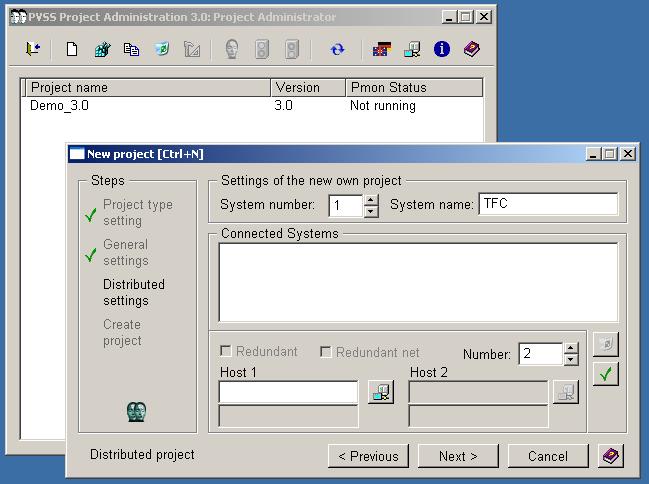Image resolution: width=649 pixels, height=484 pixels.
Task: Click the blank page new project icon
Action: pos(72,49)
